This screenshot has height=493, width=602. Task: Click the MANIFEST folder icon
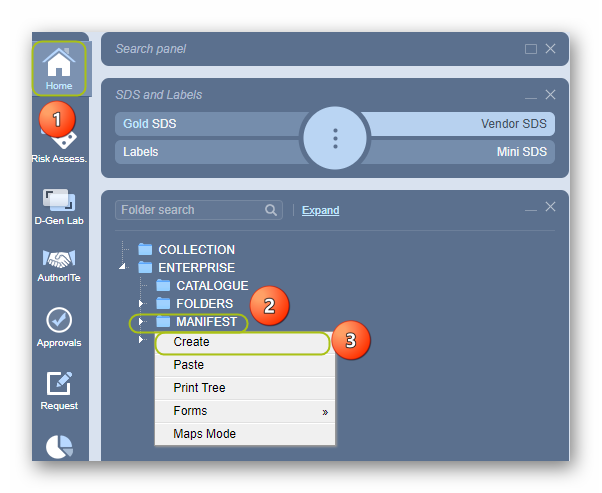[x=163, y=321]
